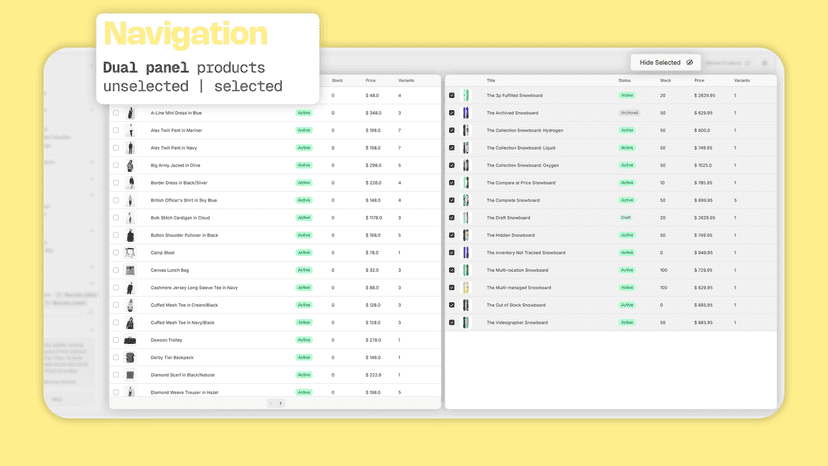Click the Price header in selected panel
This screenshot has width=828, height=466.
click(699, 80)
